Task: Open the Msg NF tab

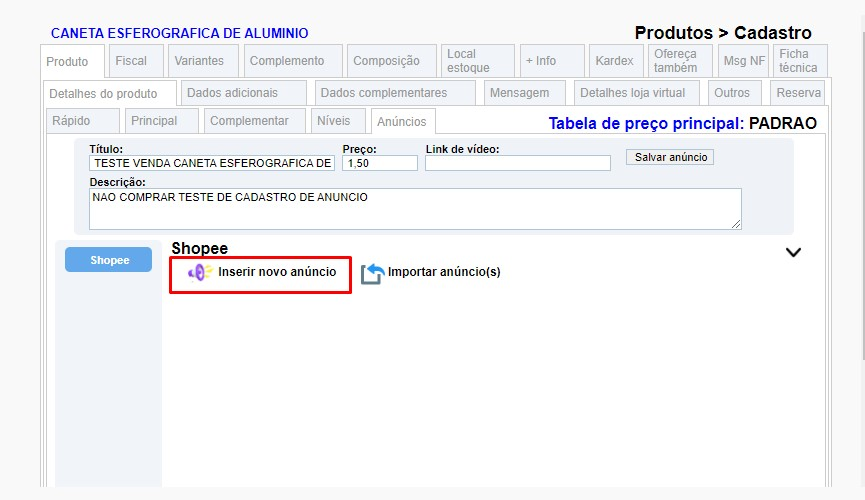Action: [x=743, y=61]
